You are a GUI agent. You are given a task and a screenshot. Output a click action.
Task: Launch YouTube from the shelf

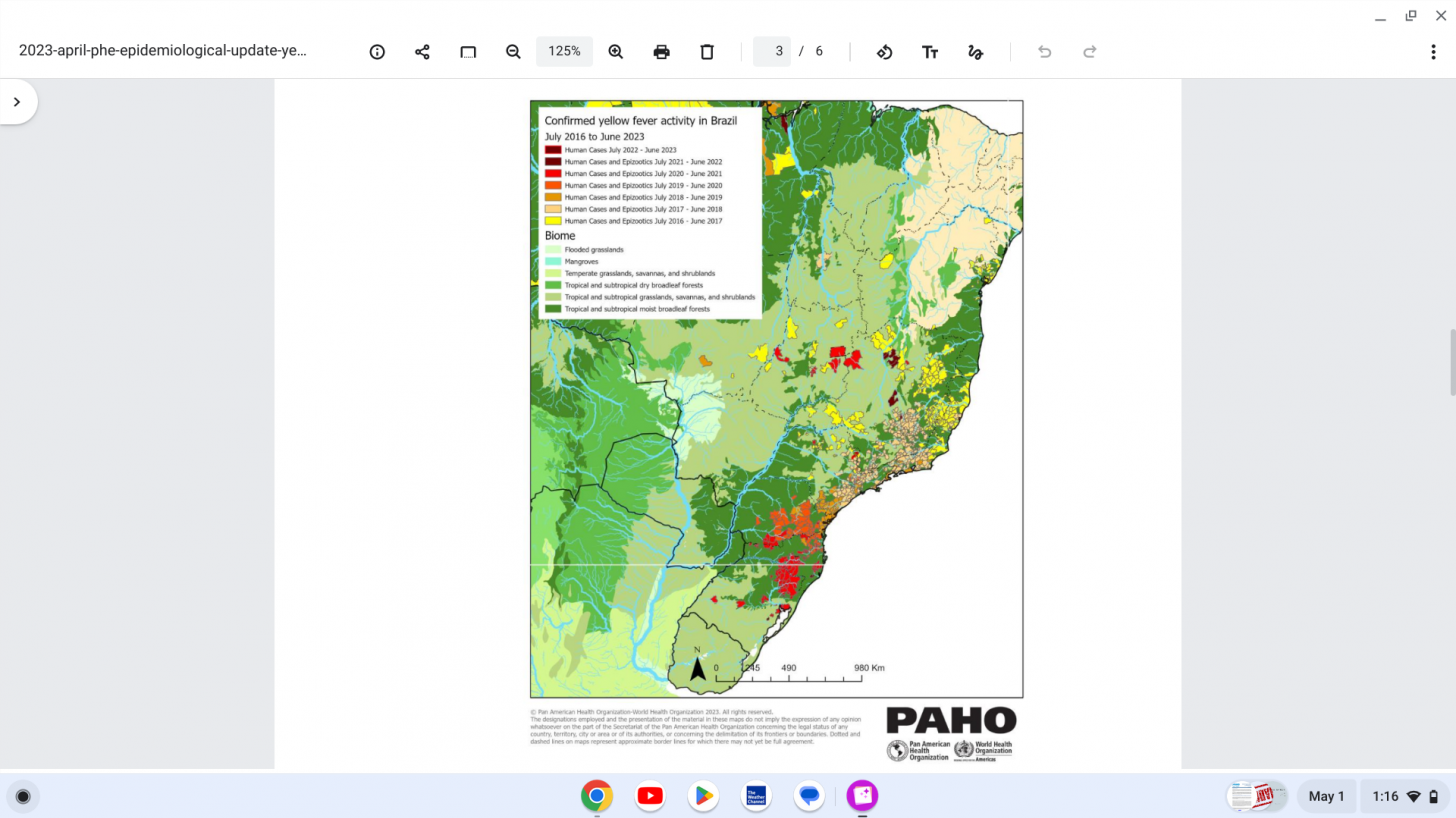pos(650,796)
